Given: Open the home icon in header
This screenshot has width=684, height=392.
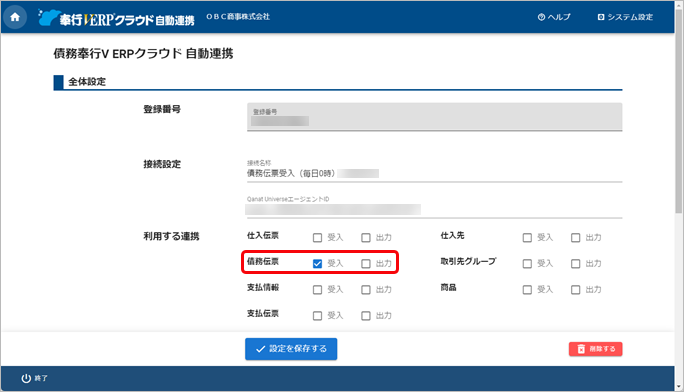Looking at the screenshot, I should [x=15, y=17].
